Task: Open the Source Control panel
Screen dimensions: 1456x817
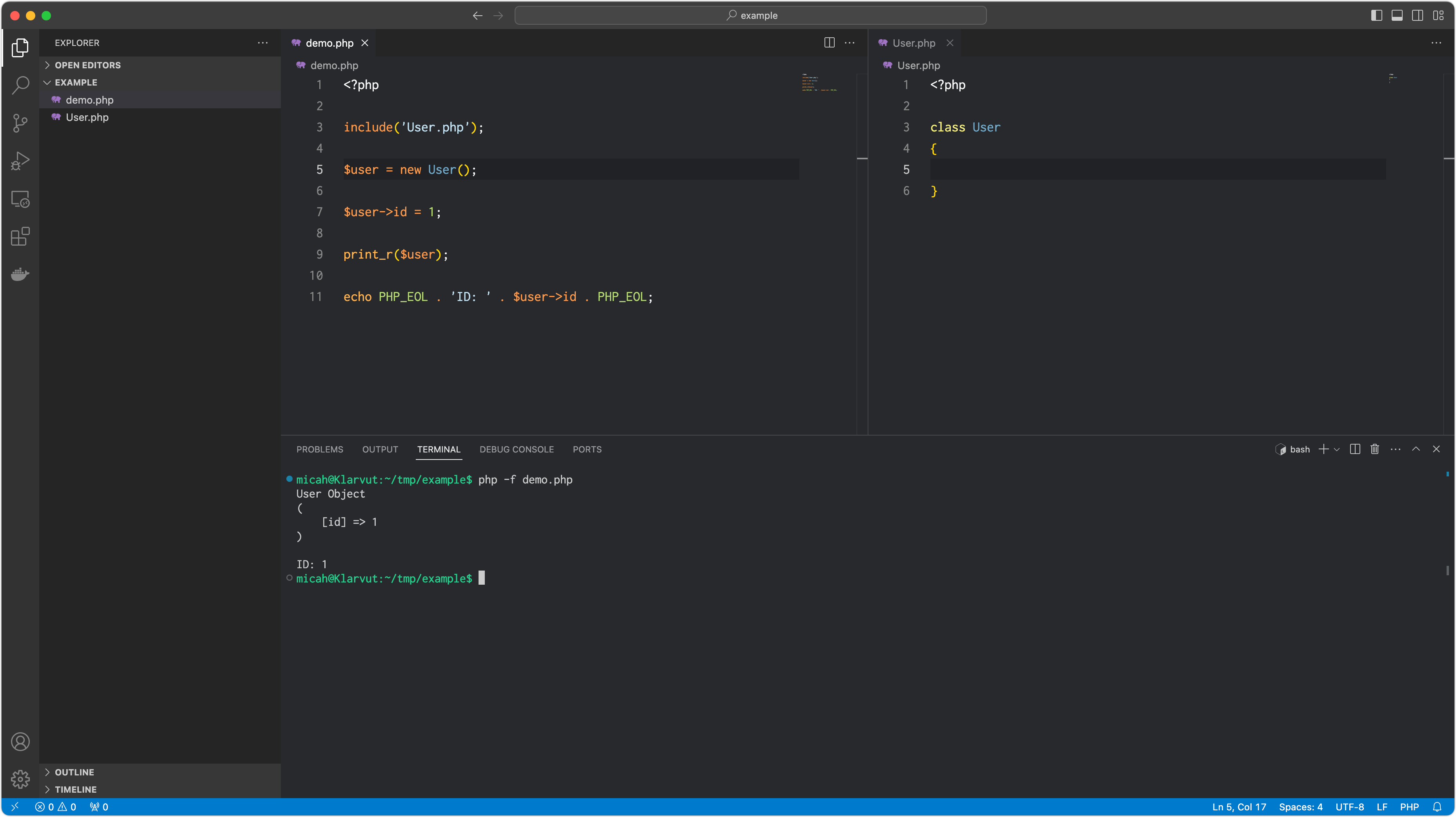Action: coord(20,123)
